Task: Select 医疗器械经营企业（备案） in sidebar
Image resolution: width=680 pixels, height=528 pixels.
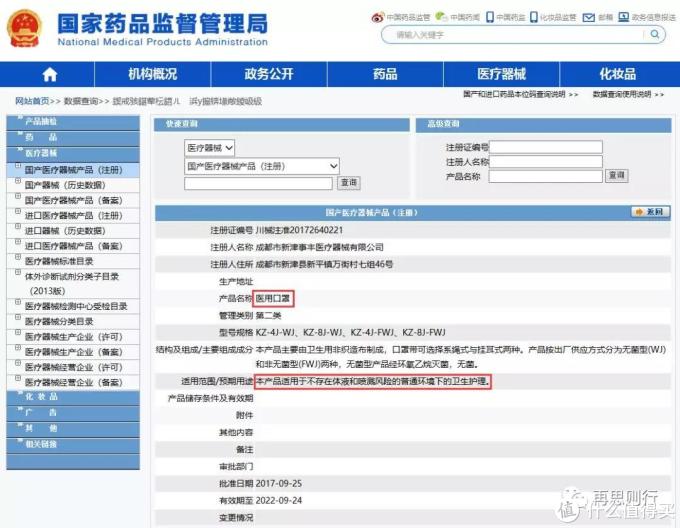Action: click(73, 382)
